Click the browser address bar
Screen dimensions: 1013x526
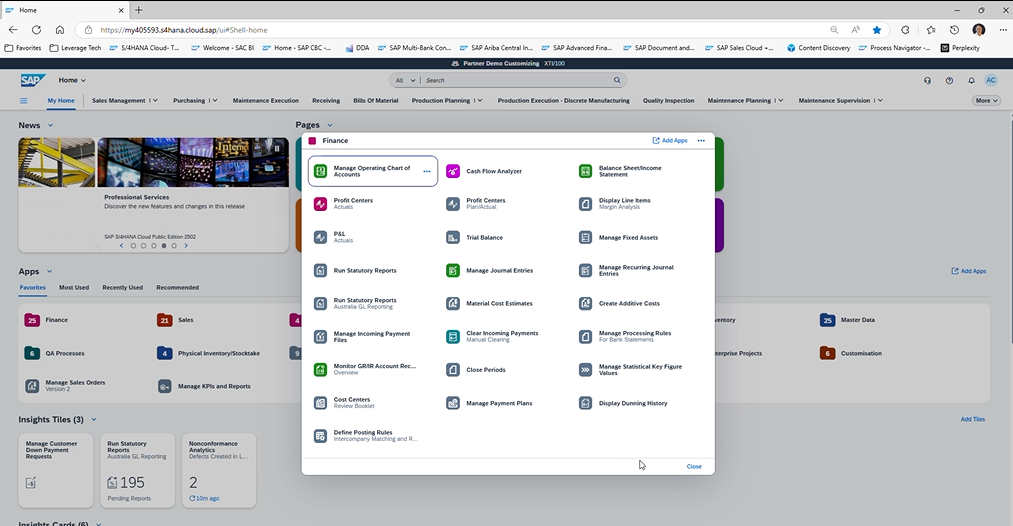point(452,30)
